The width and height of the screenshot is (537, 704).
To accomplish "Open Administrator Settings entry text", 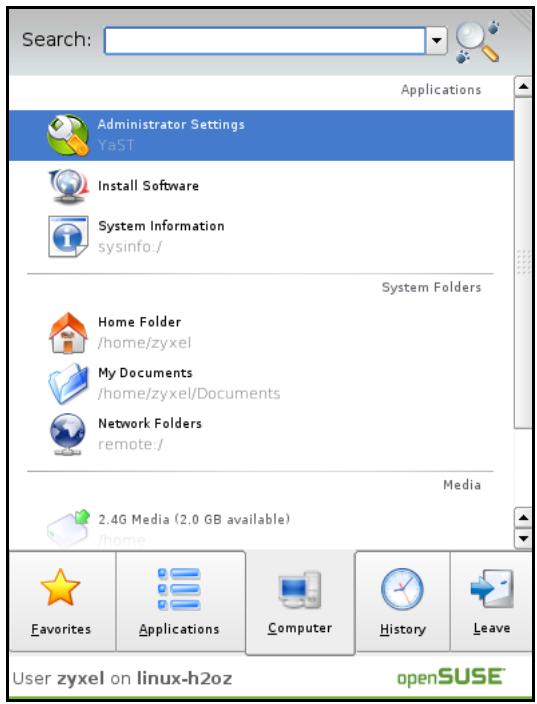I will tap(171, 124).
